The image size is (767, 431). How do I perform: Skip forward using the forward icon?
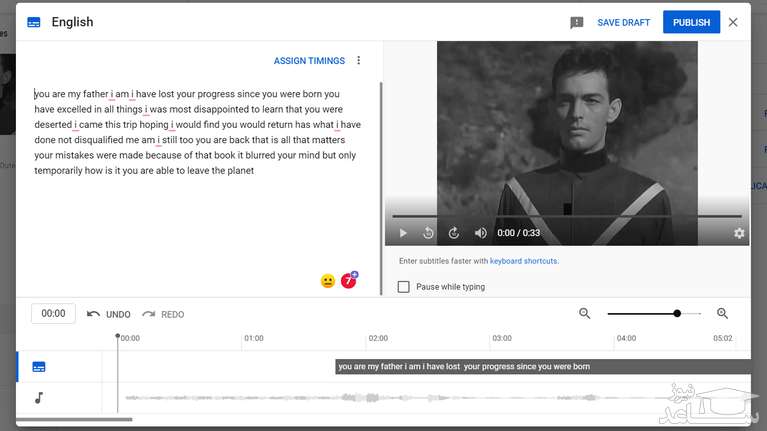(x=453, y=233)
